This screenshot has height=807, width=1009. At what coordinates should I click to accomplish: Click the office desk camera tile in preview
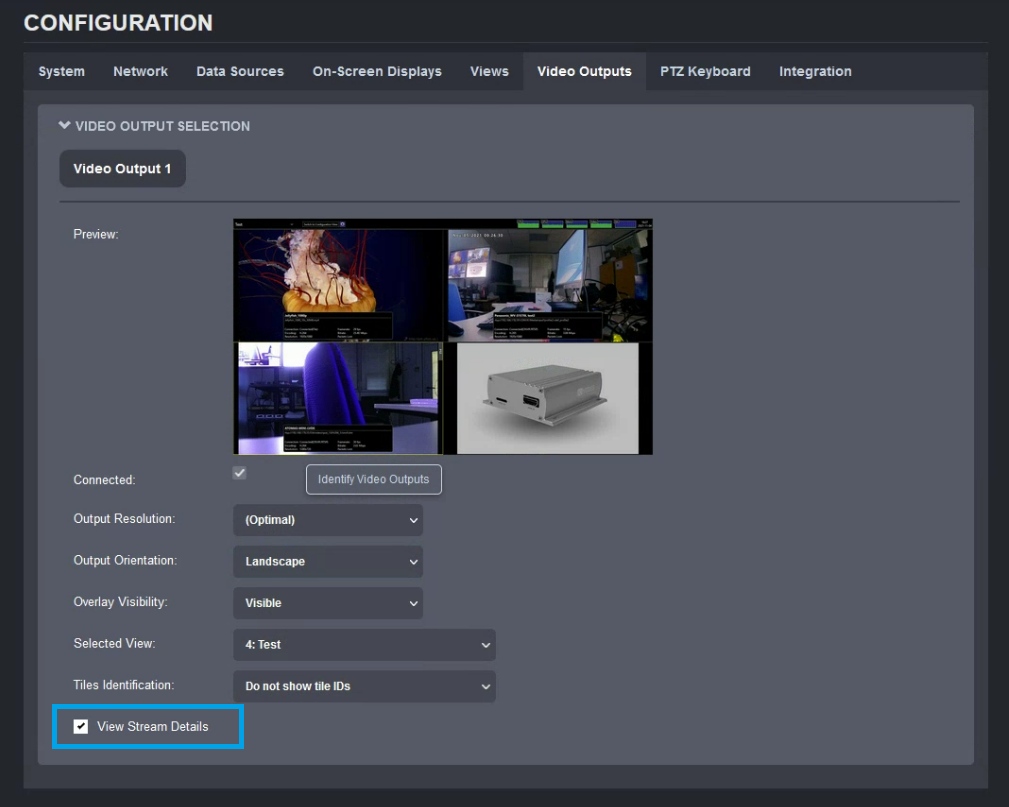click(549, 285)
